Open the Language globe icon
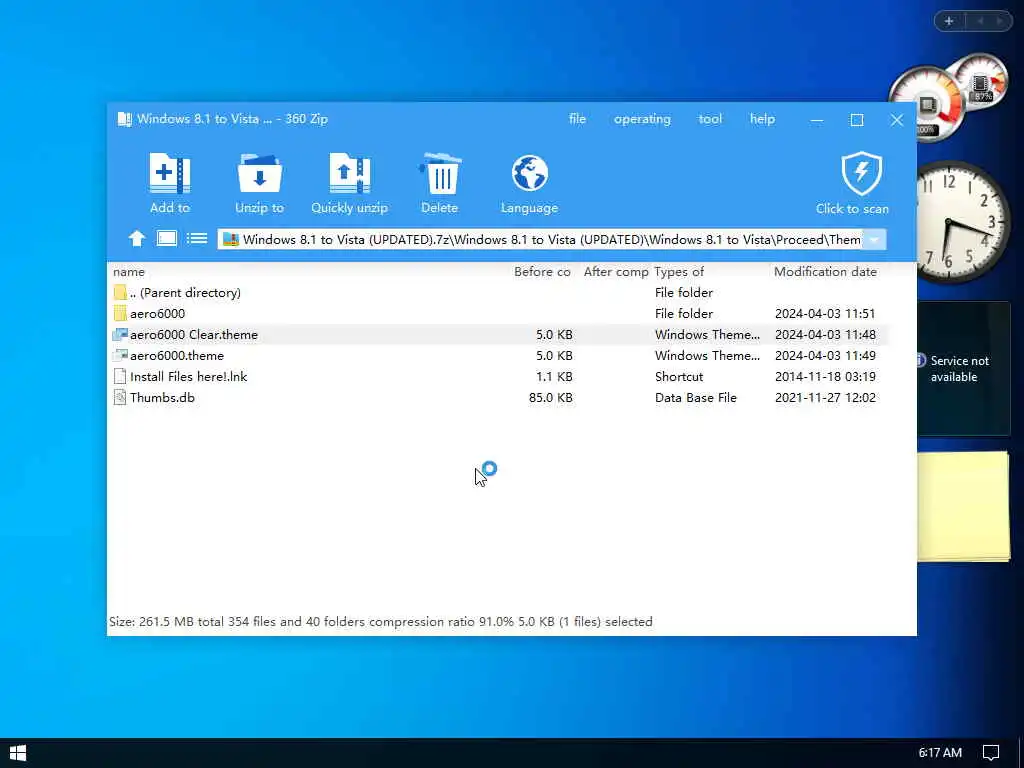The width and height of the screenshot is (1024, 768). (x=530, y=174)
